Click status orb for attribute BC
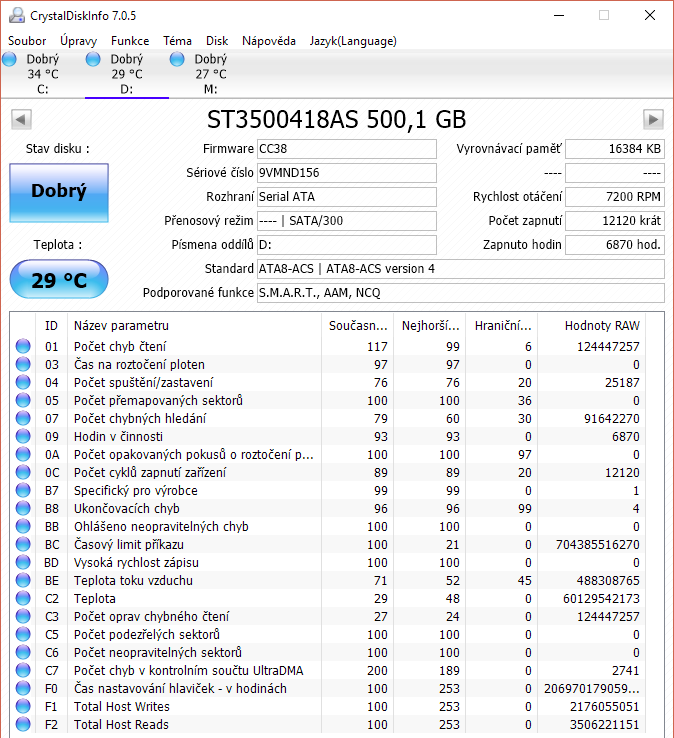 coord(23,544)
